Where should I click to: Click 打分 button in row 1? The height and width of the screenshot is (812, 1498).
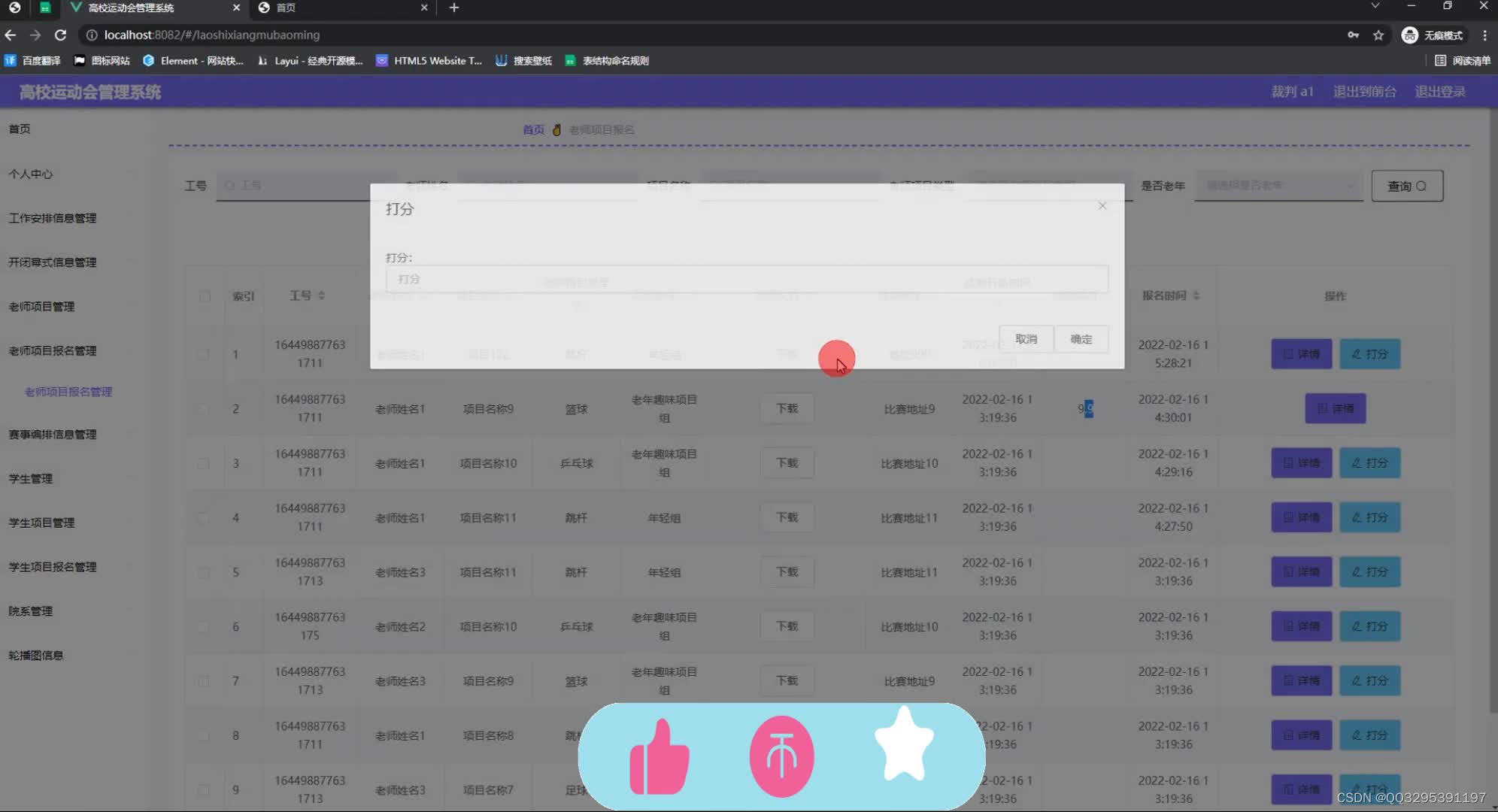(1369, 354)
